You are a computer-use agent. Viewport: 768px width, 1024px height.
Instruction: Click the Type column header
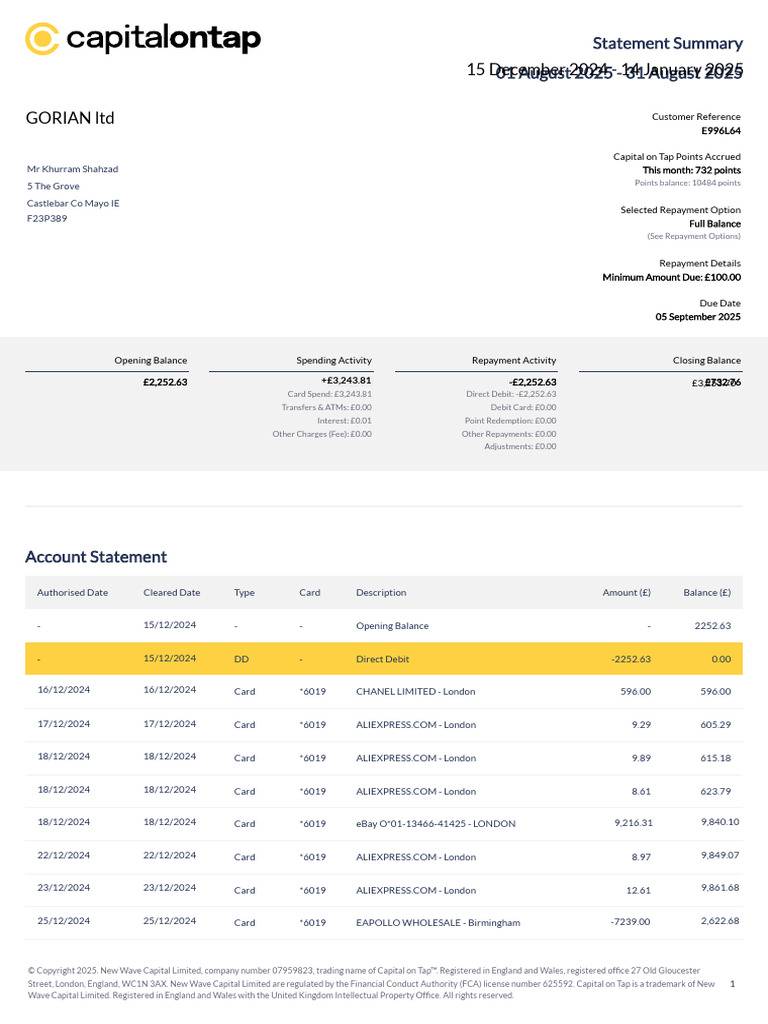coord(244,593)
